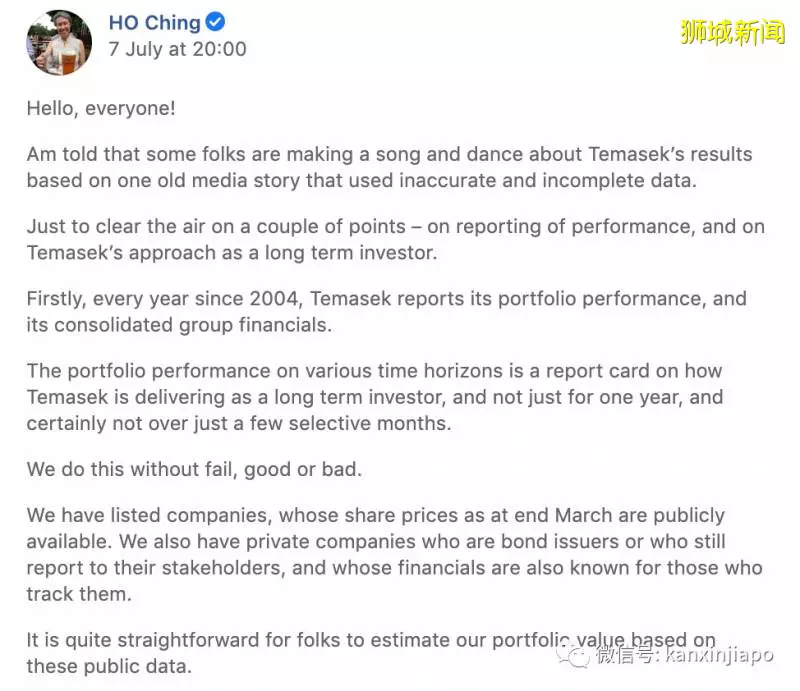Click the paragraph starting "Am told that some folks"
800x691 pixels.
[389, 167]
